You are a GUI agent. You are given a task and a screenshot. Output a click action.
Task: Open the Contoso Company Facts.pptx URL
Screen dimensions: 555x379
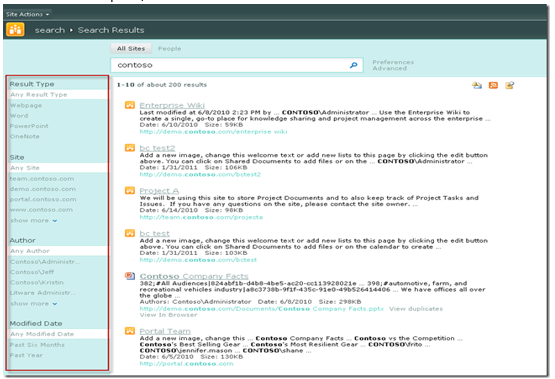[x=262, y=309]
